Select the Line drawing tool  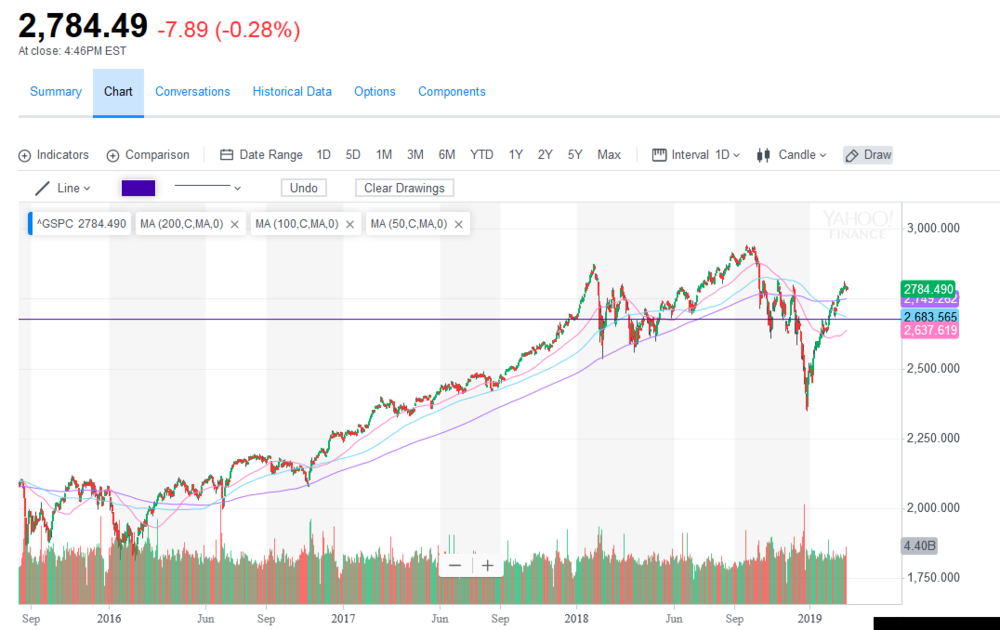[62, 187]
